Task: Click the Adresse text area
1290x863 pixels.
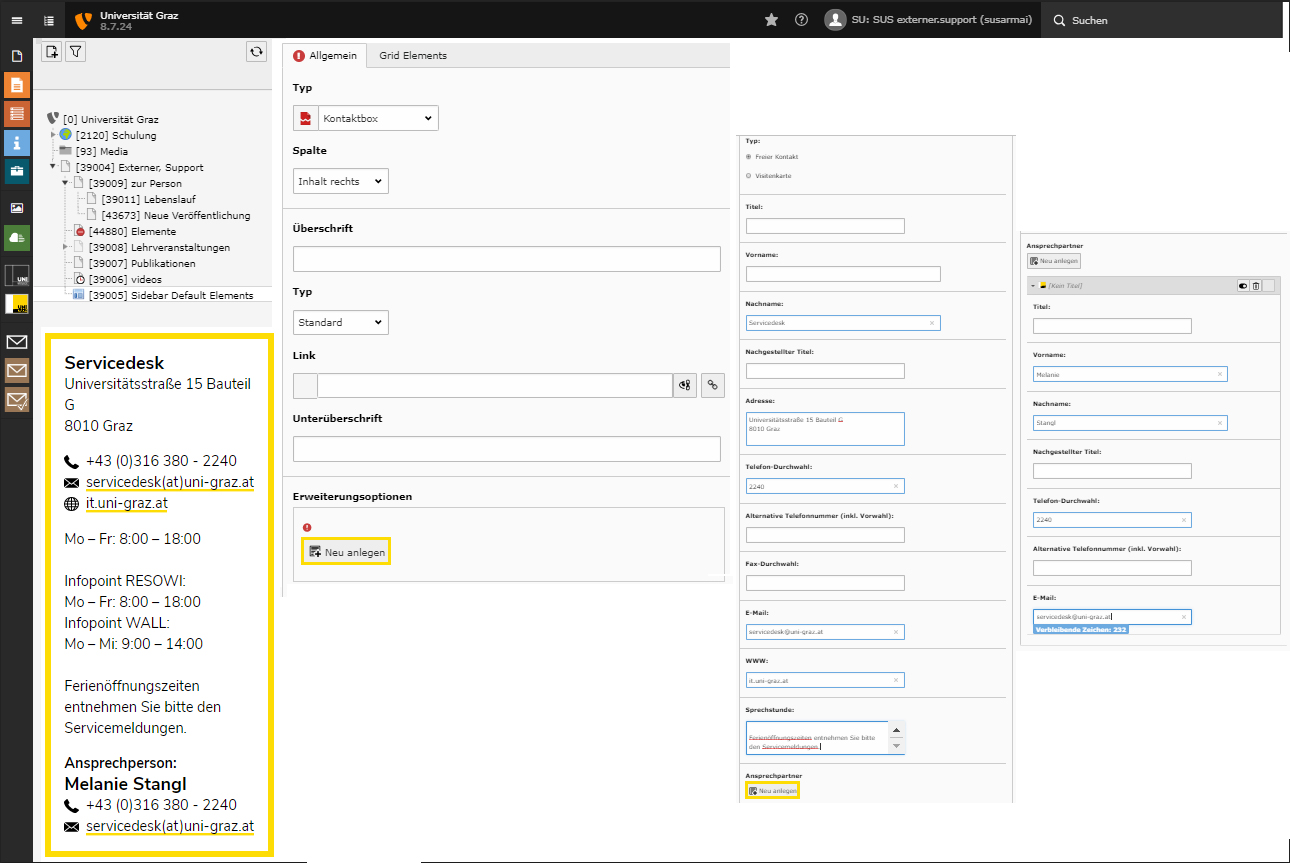Action: click(x=825, y=429)
